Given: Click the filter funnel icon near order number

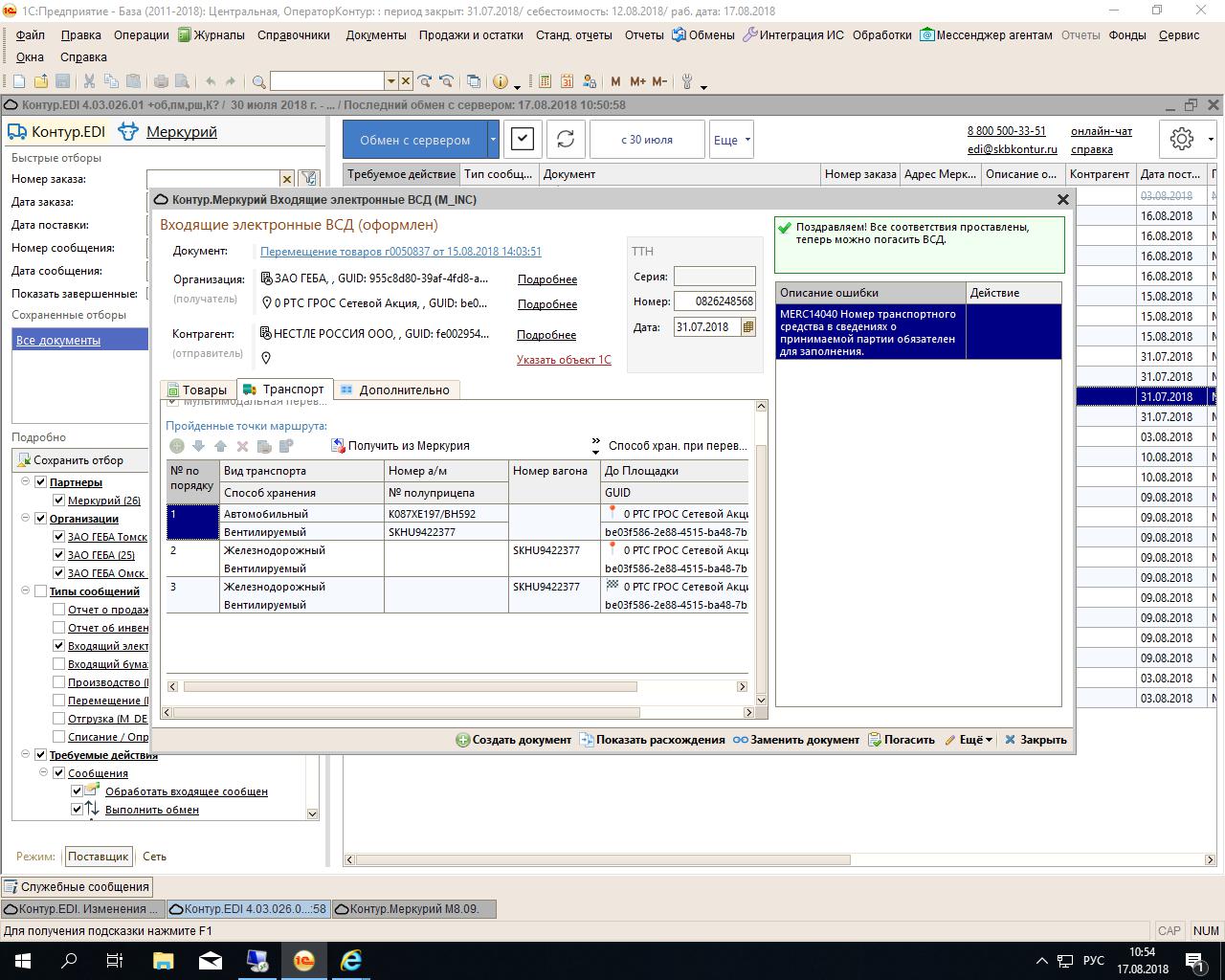Looking at the screenshot, I should tap(308, 178).
